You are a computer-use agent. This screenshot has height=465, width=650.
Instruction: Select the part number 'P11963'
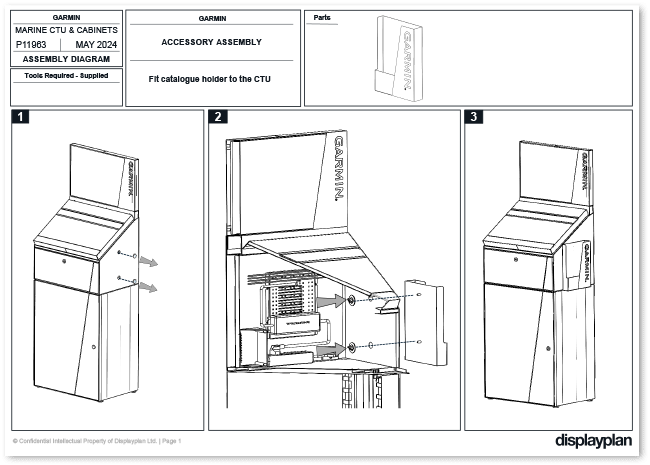point(31,45)
